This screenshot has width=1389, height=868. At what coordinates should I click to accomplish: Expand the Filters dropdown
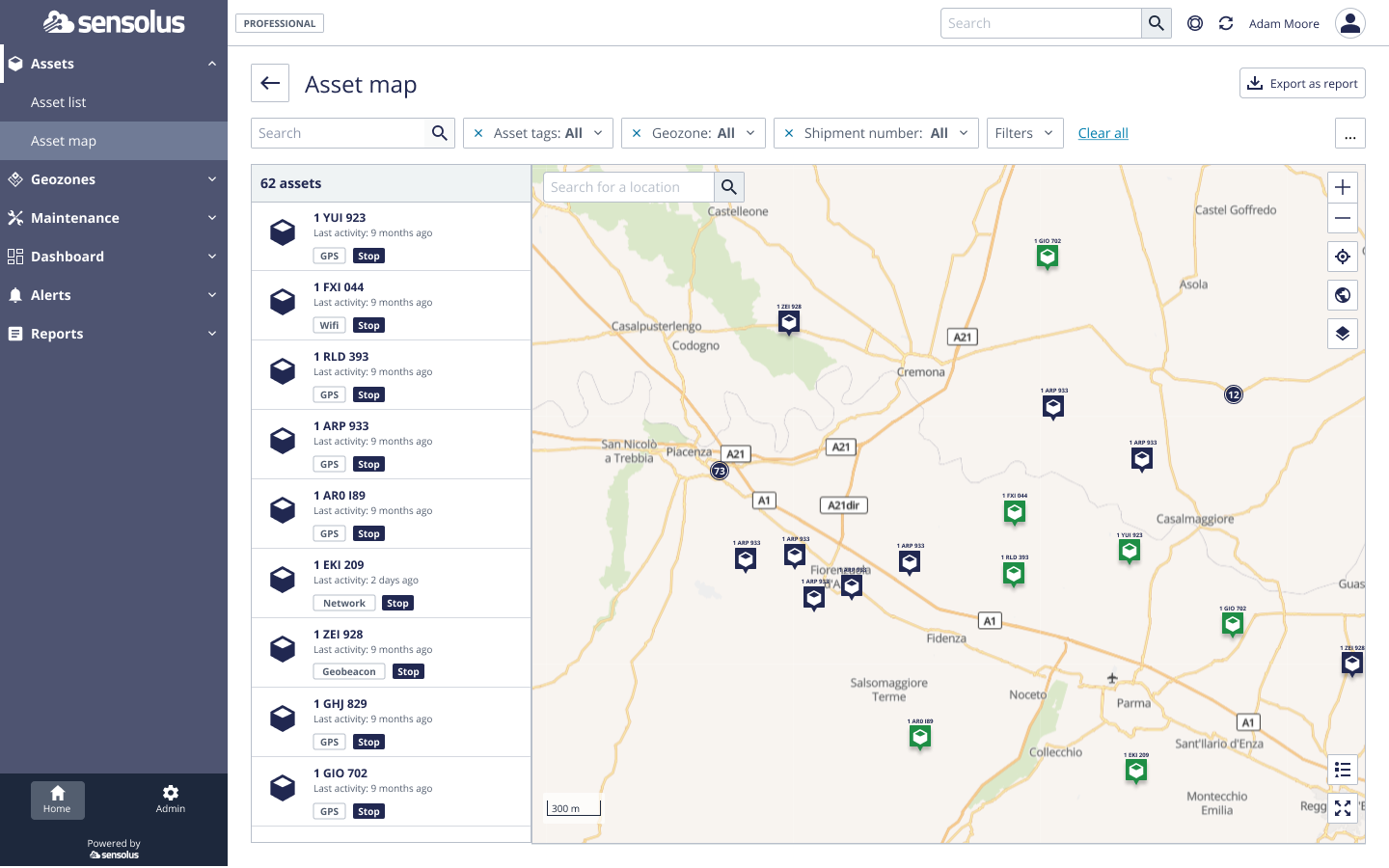(x=1024, y=133)
